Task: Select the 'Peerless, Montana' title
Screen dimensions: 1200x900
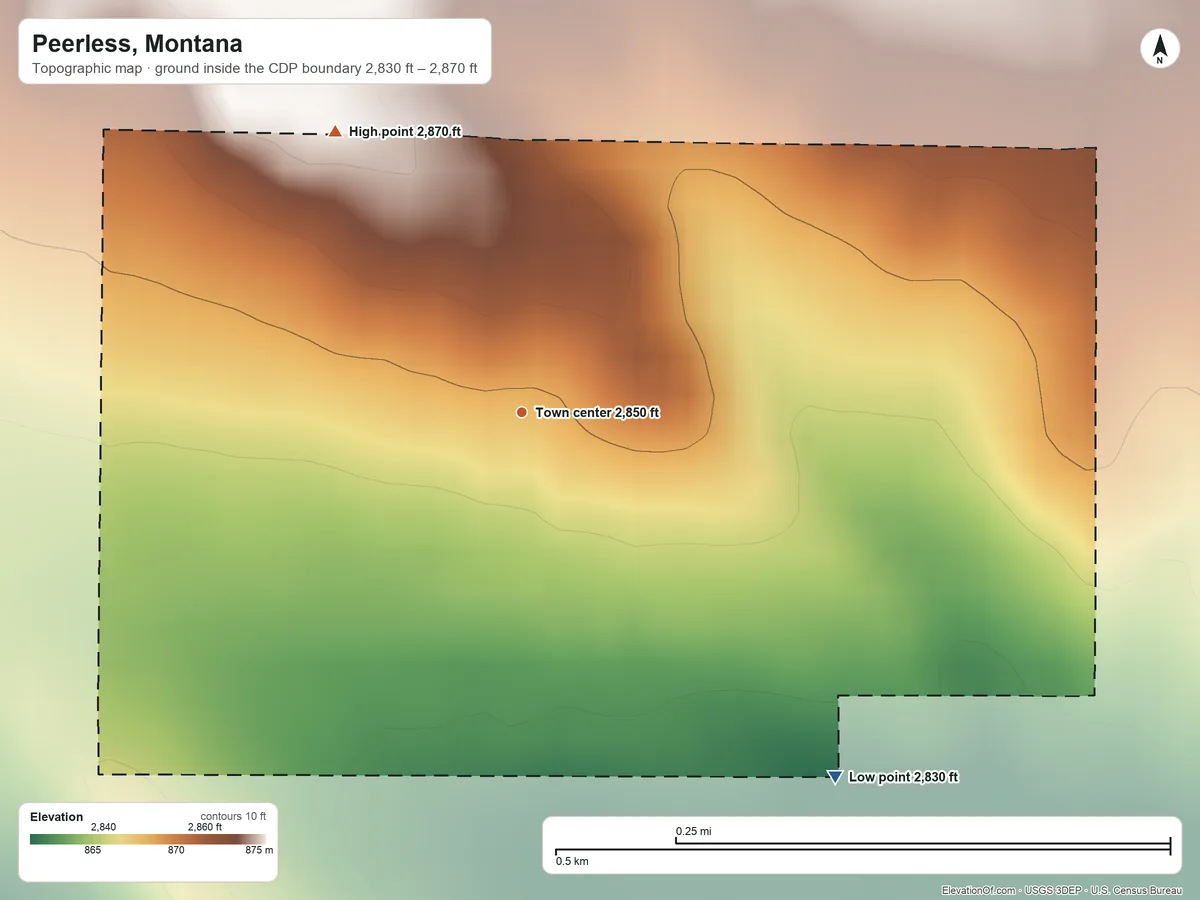Action: (x=137, y=44)
